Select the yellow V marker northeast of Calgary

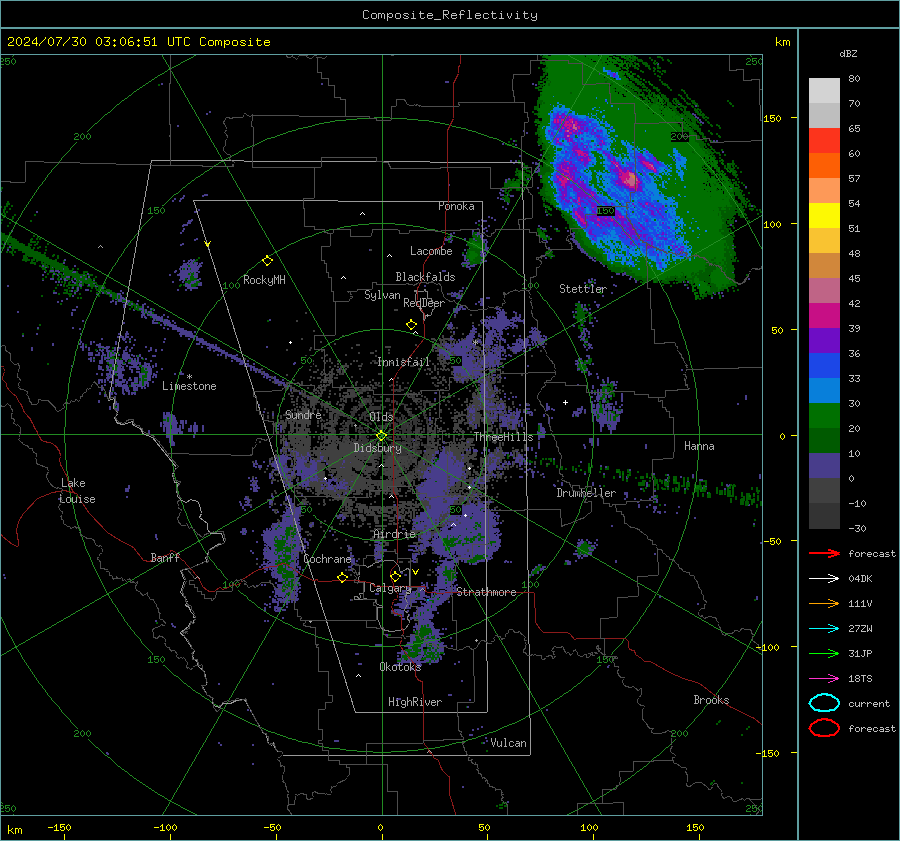[x=415, y=572]
